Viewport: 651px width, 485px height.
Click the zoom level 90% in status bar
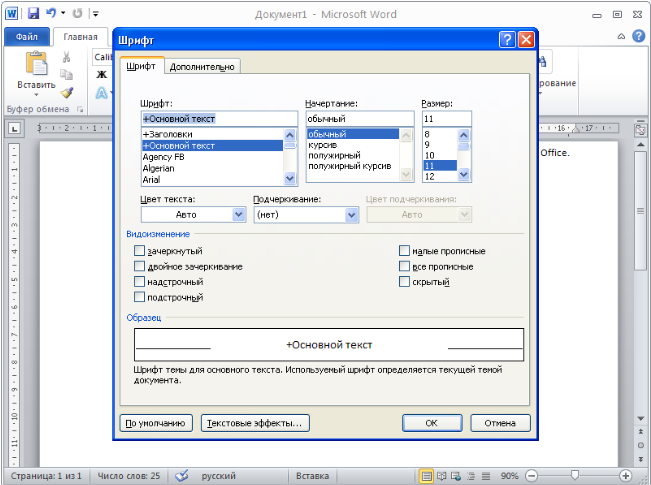click(509, 476)
